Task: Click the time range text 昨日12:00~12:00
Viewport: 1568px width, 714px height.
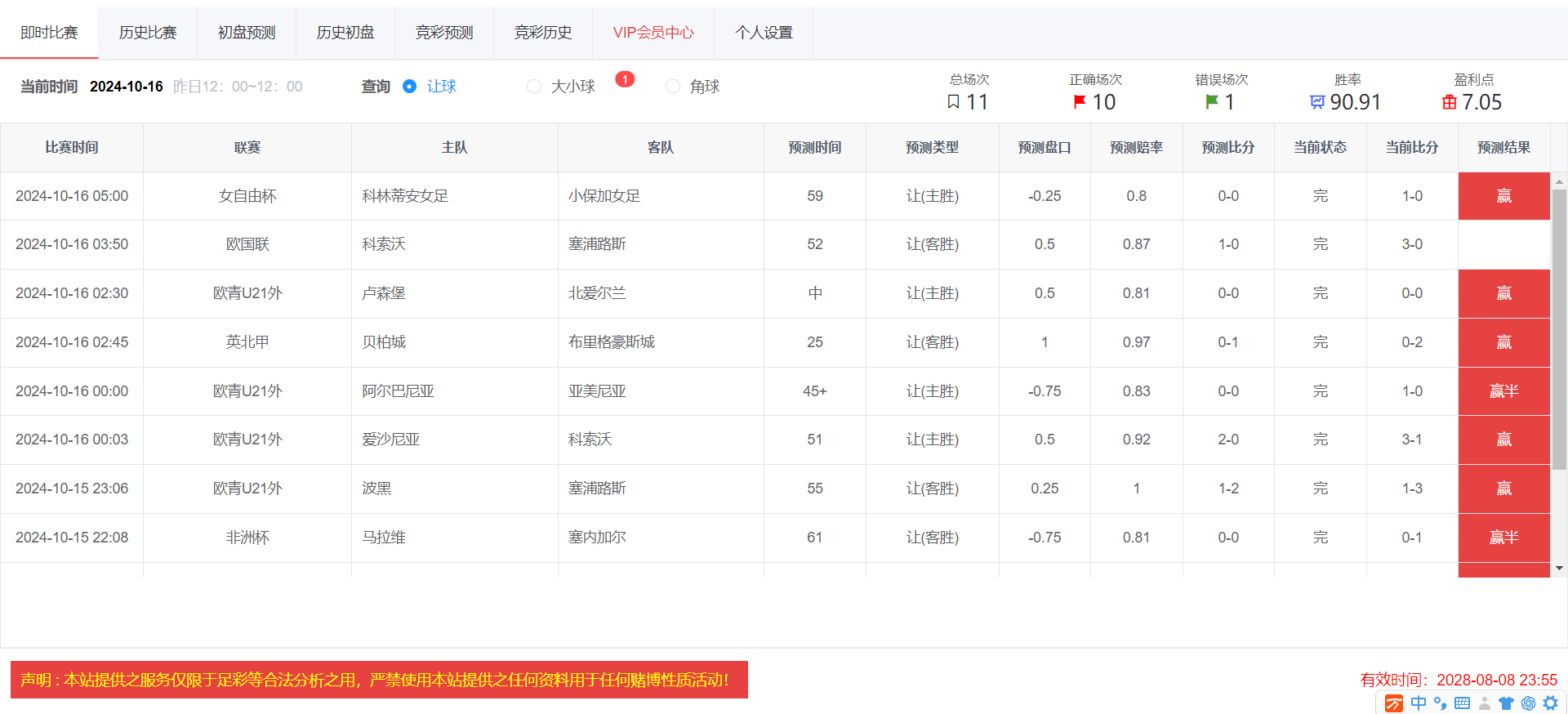Action: (x=238, y=87)
